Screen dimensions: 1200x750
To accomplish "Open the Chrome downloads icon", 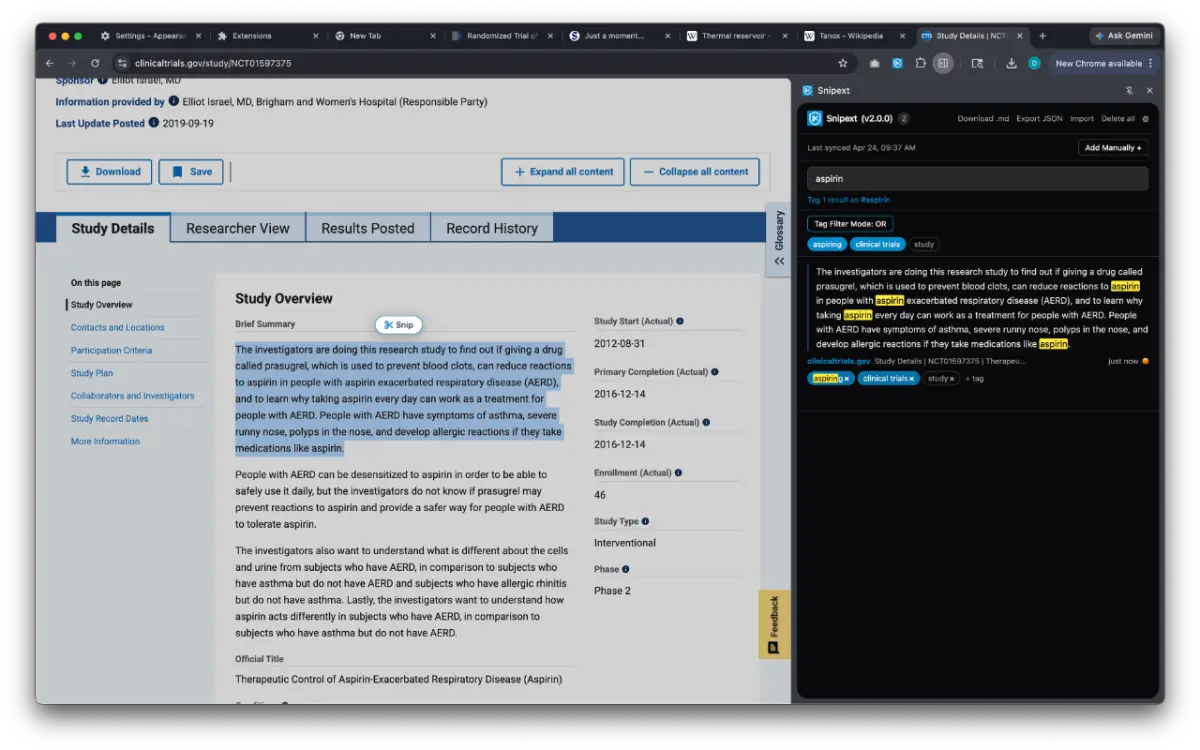I will [1011, 63].
